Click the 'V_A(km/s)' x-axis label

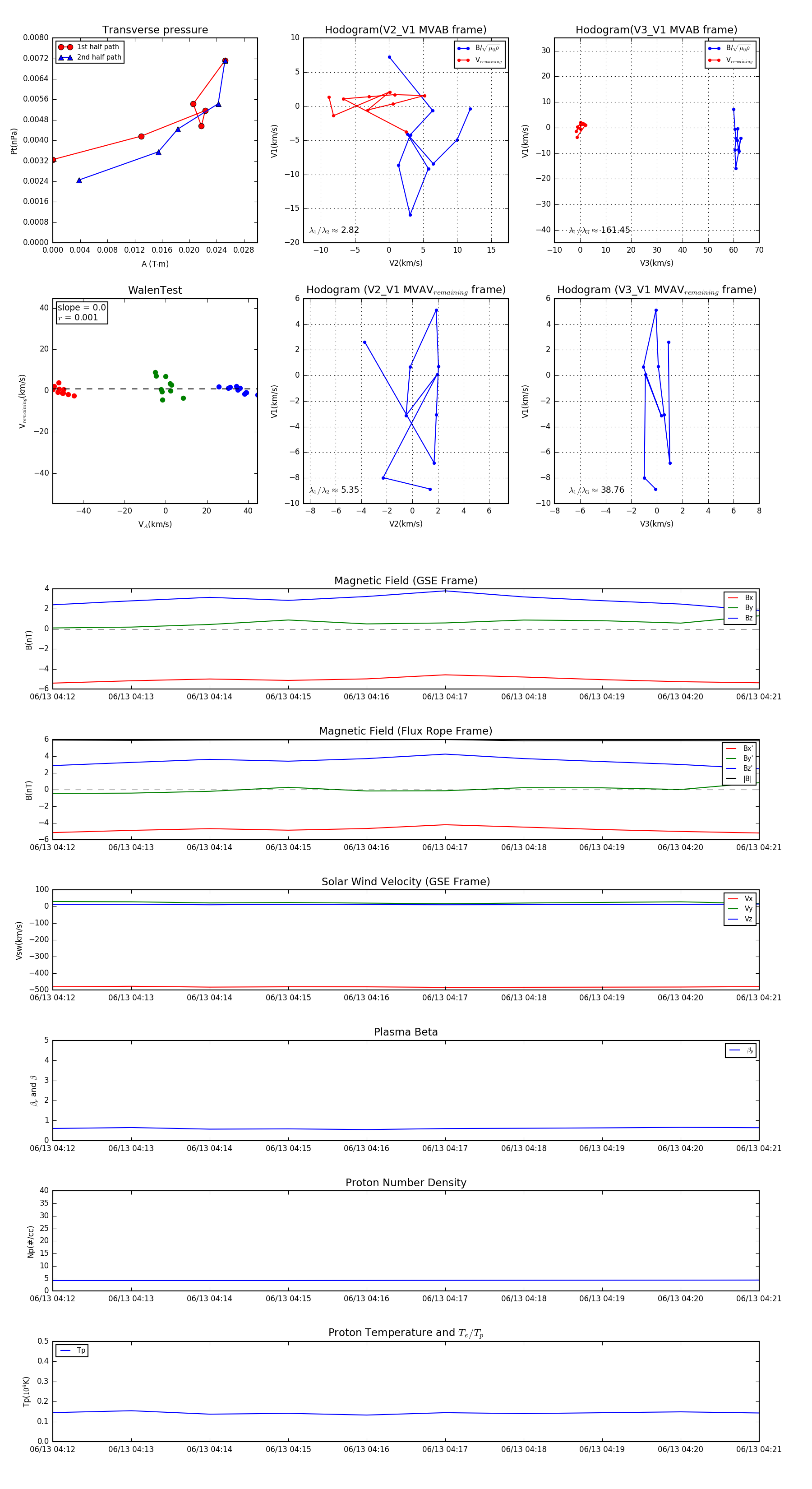click(155, 524)
